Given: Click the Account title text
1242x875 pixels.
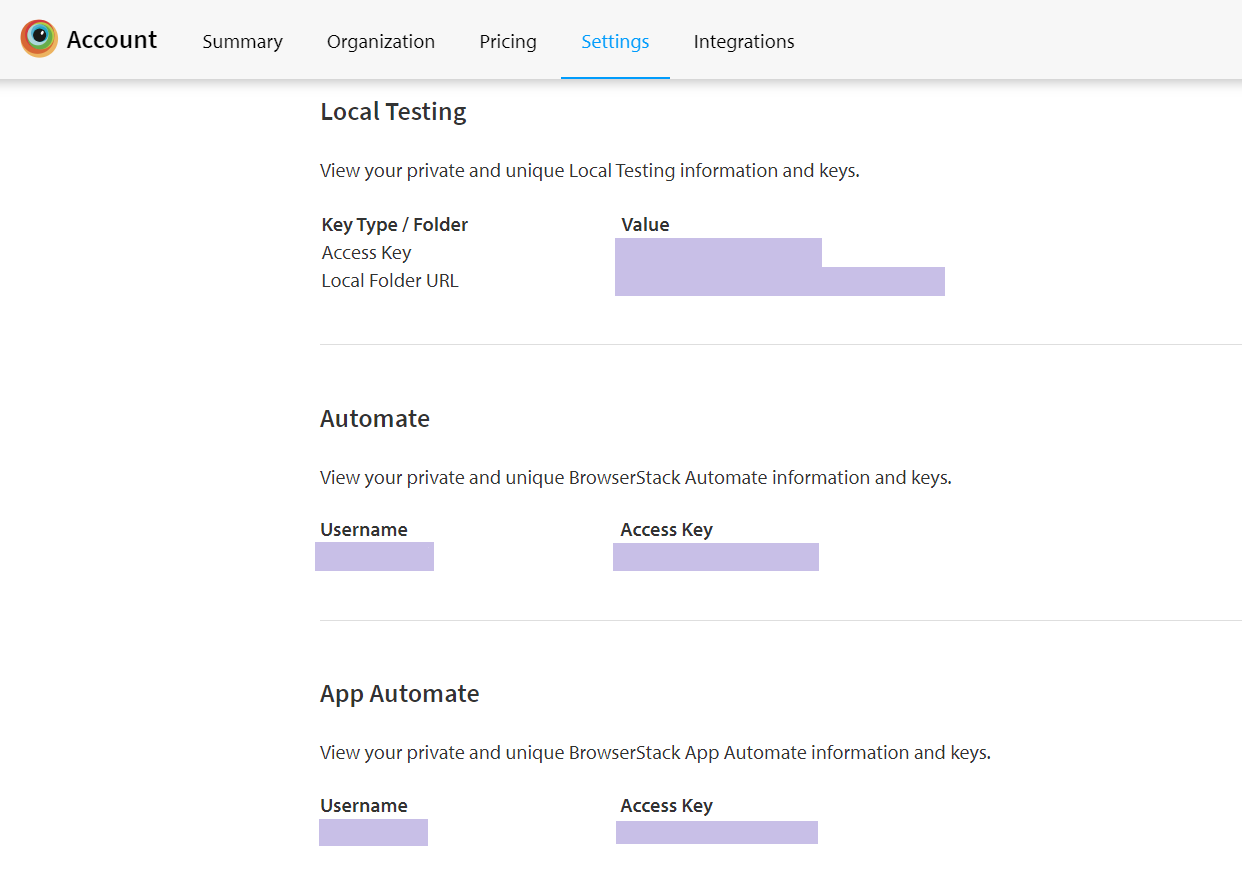Looking at the screenshot, I should coord(112,40).
